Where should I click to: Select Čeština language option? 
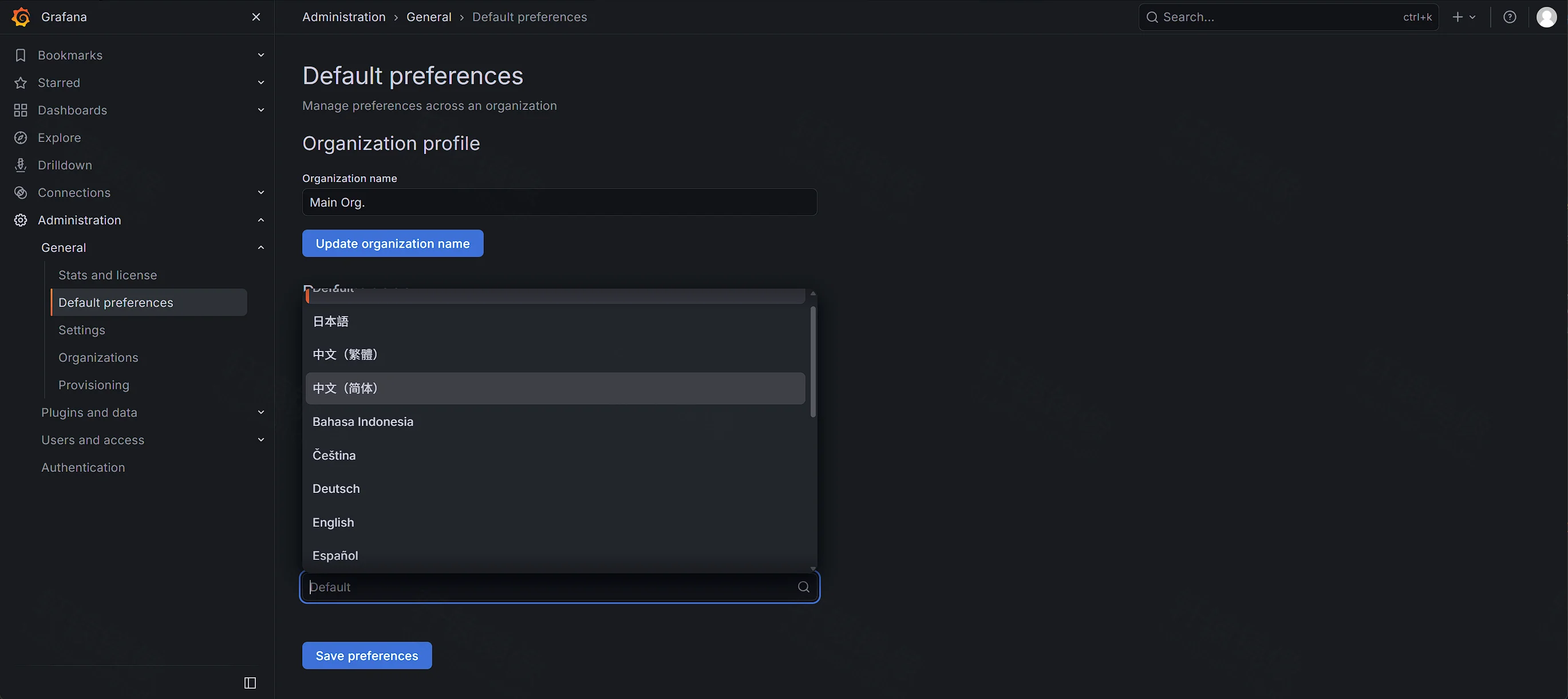(x=555, y=456)
